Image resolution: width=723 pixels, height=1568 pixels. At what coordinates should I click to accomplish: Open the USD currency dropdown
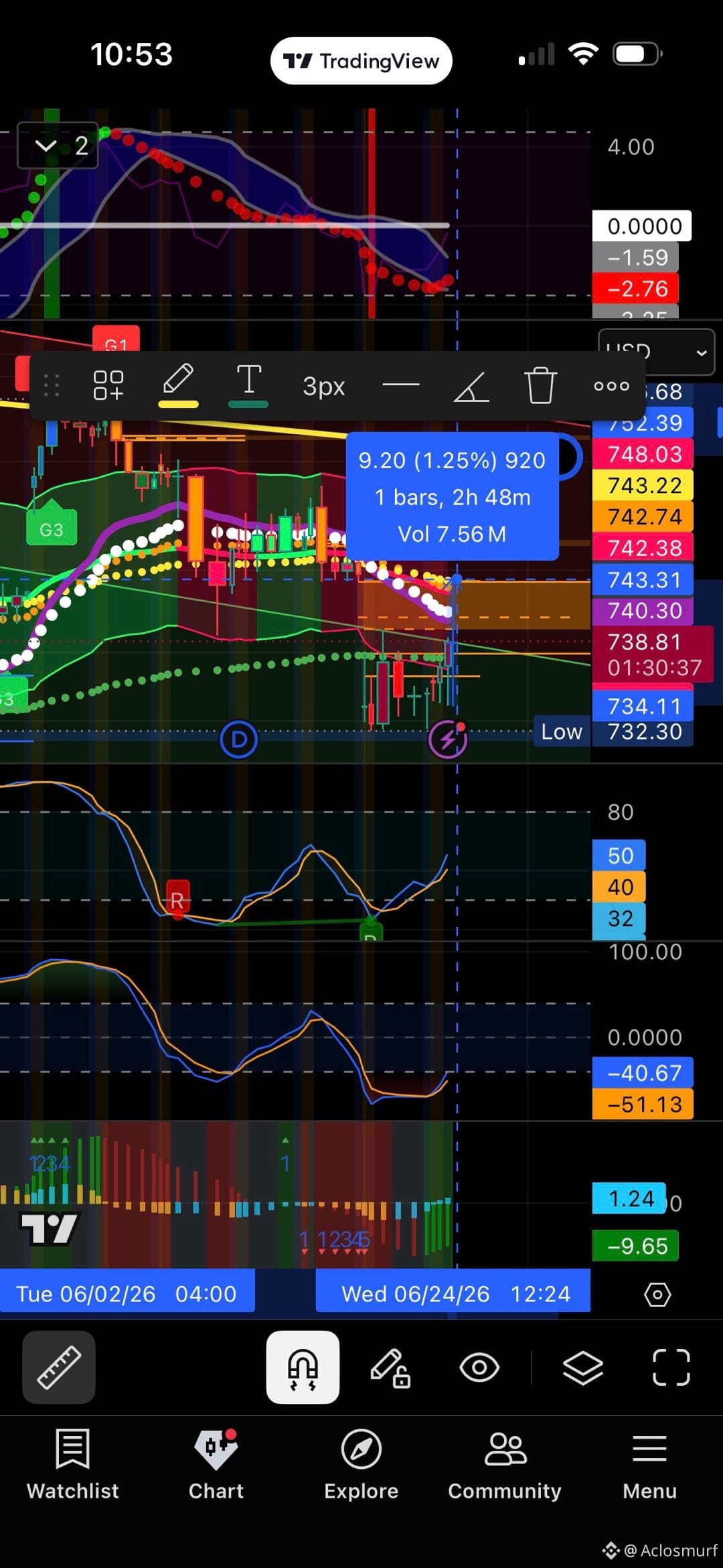pos(656,352)
